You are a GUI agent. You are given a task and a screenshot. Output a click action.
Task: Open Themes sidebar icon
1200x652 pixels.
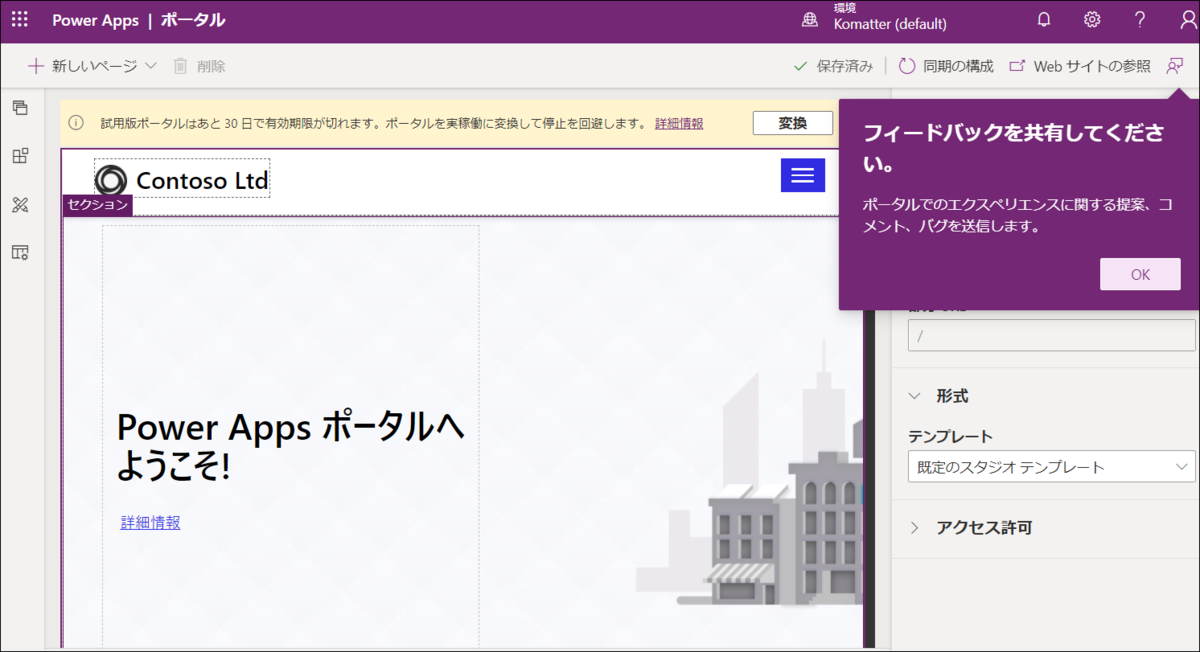(20, 204)
